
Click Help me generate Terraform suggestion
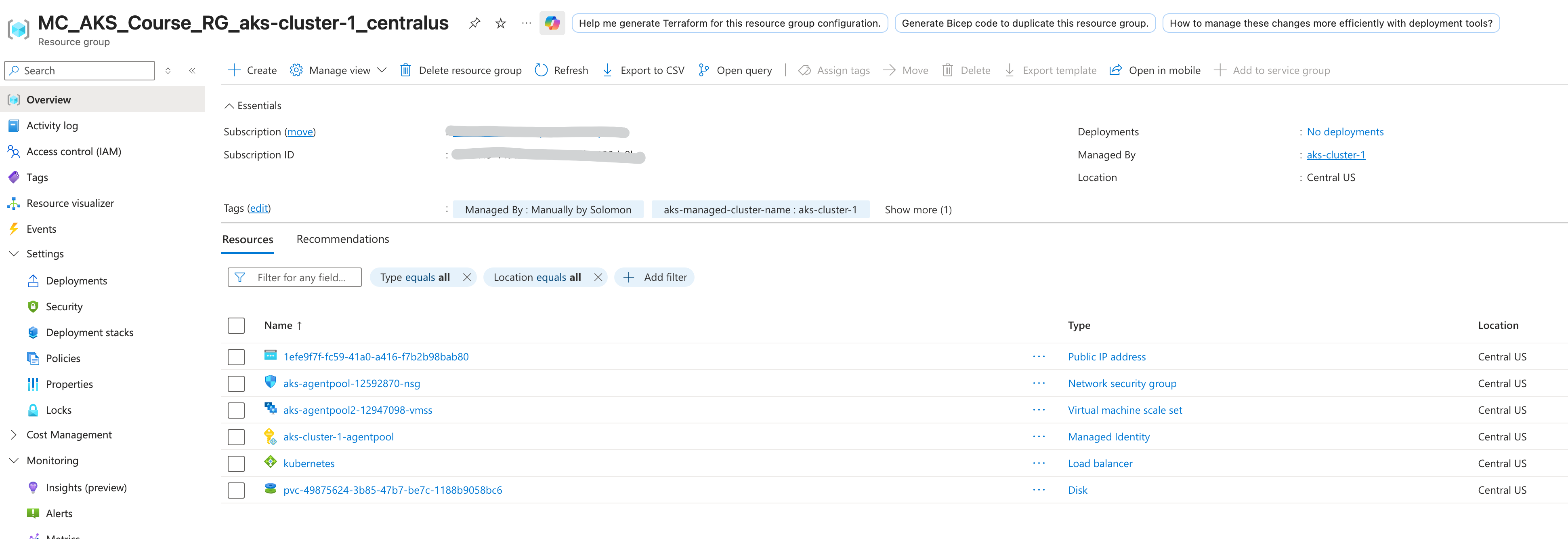point(729,23)
